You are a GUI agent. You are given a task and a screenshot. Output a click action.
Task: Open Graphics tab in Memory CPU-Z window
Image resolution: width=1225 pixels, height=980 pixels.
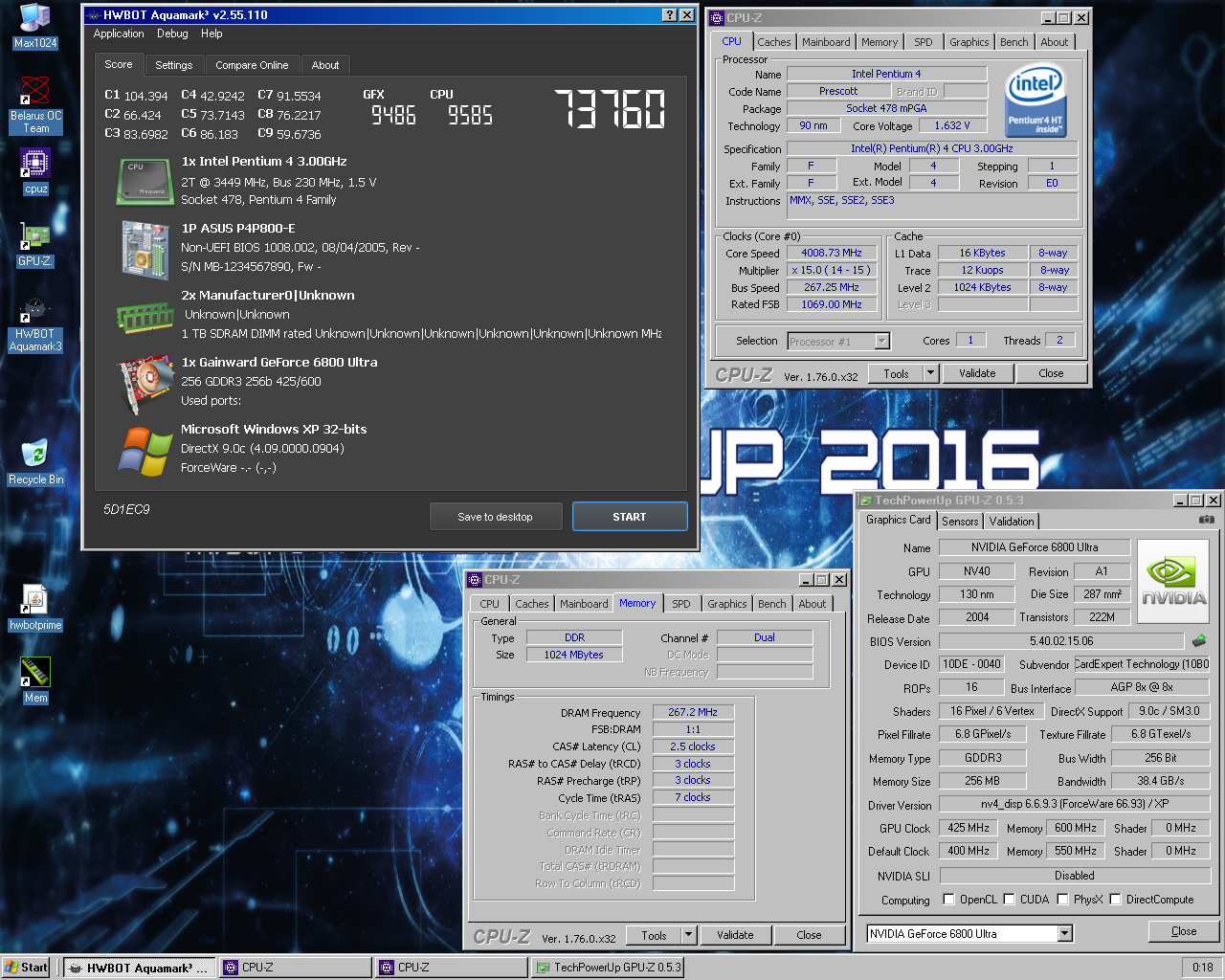tap(727, 604)
